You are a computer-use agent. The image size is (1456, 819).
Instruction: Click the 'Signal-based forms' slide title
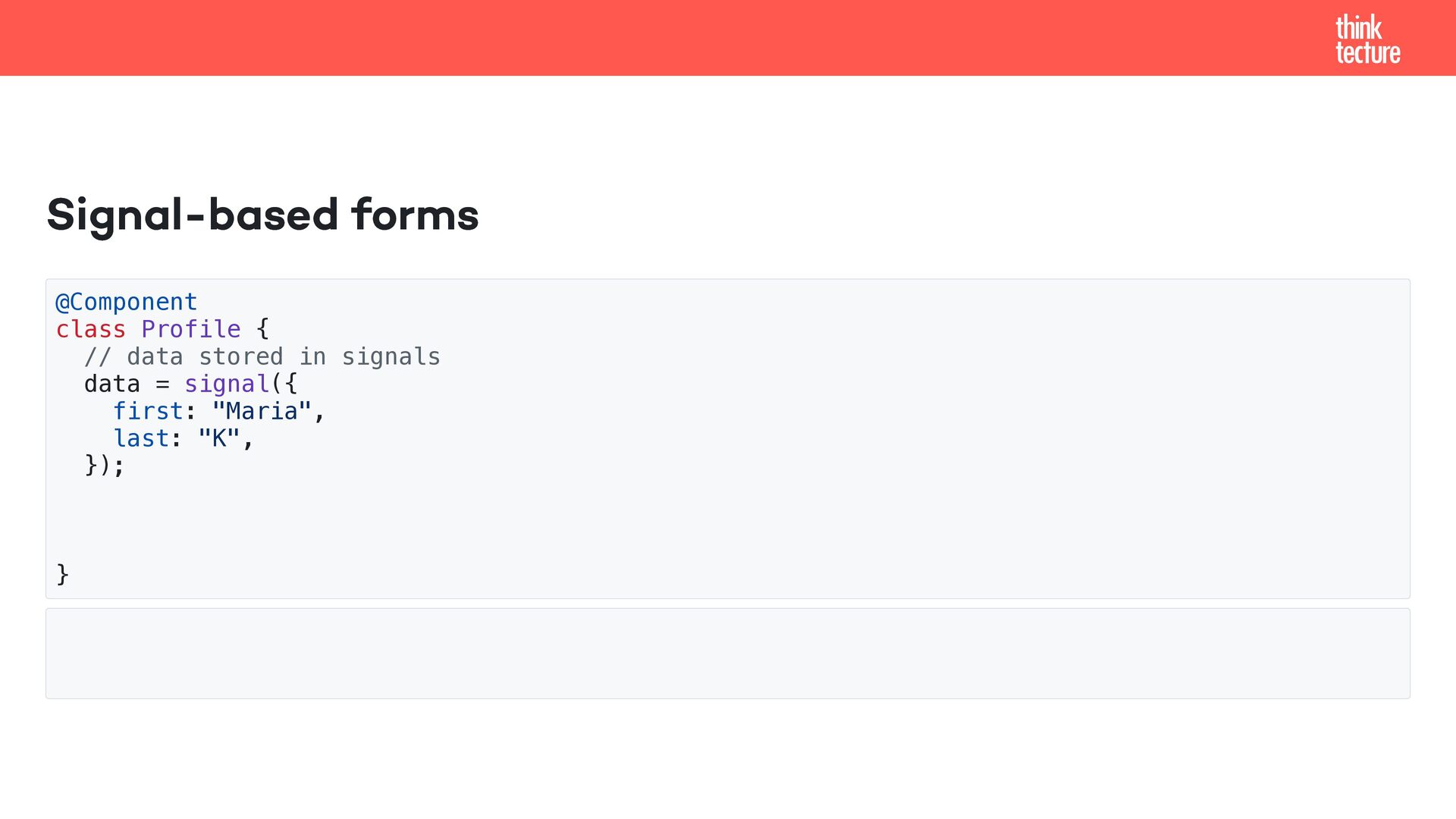[262, 215]
